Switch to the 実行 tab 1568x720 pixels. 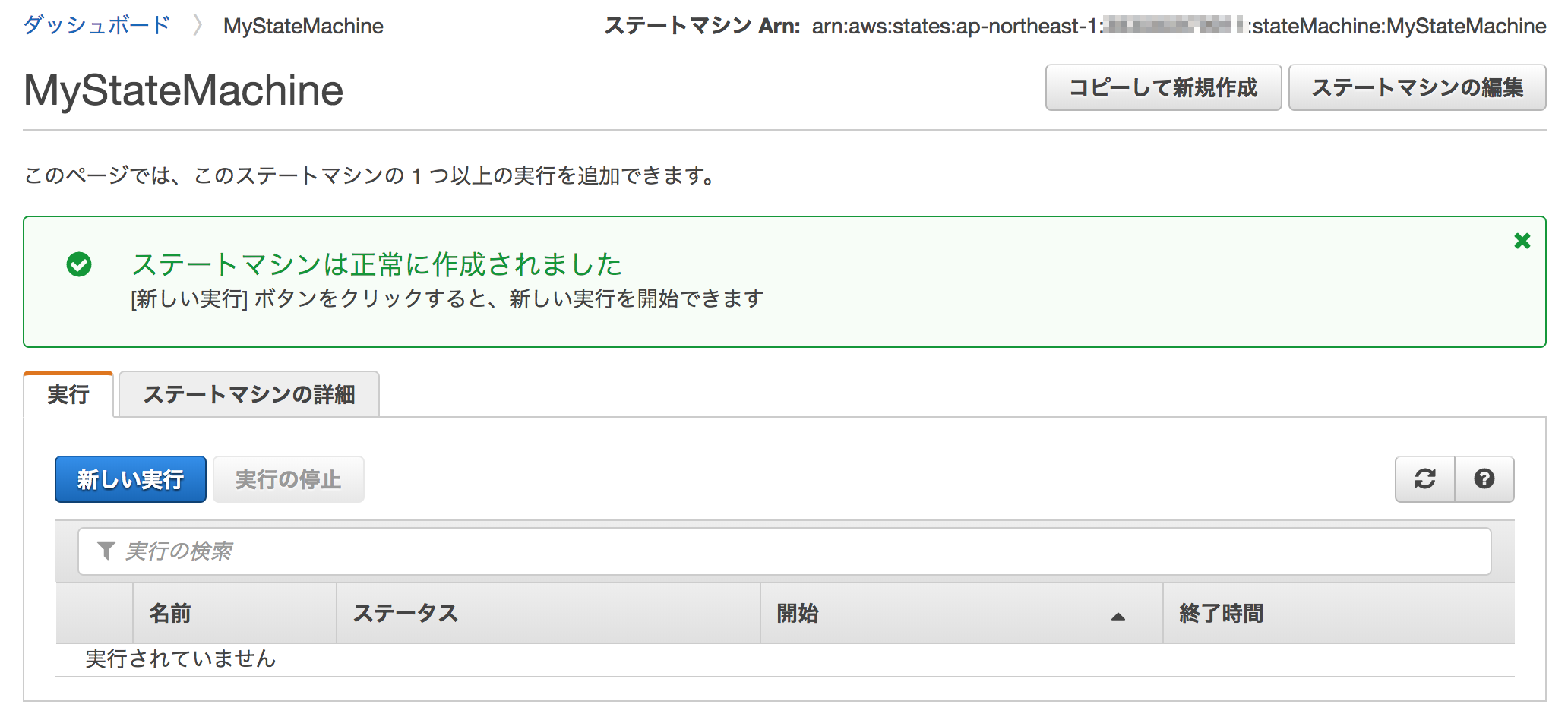coord(68,395)
